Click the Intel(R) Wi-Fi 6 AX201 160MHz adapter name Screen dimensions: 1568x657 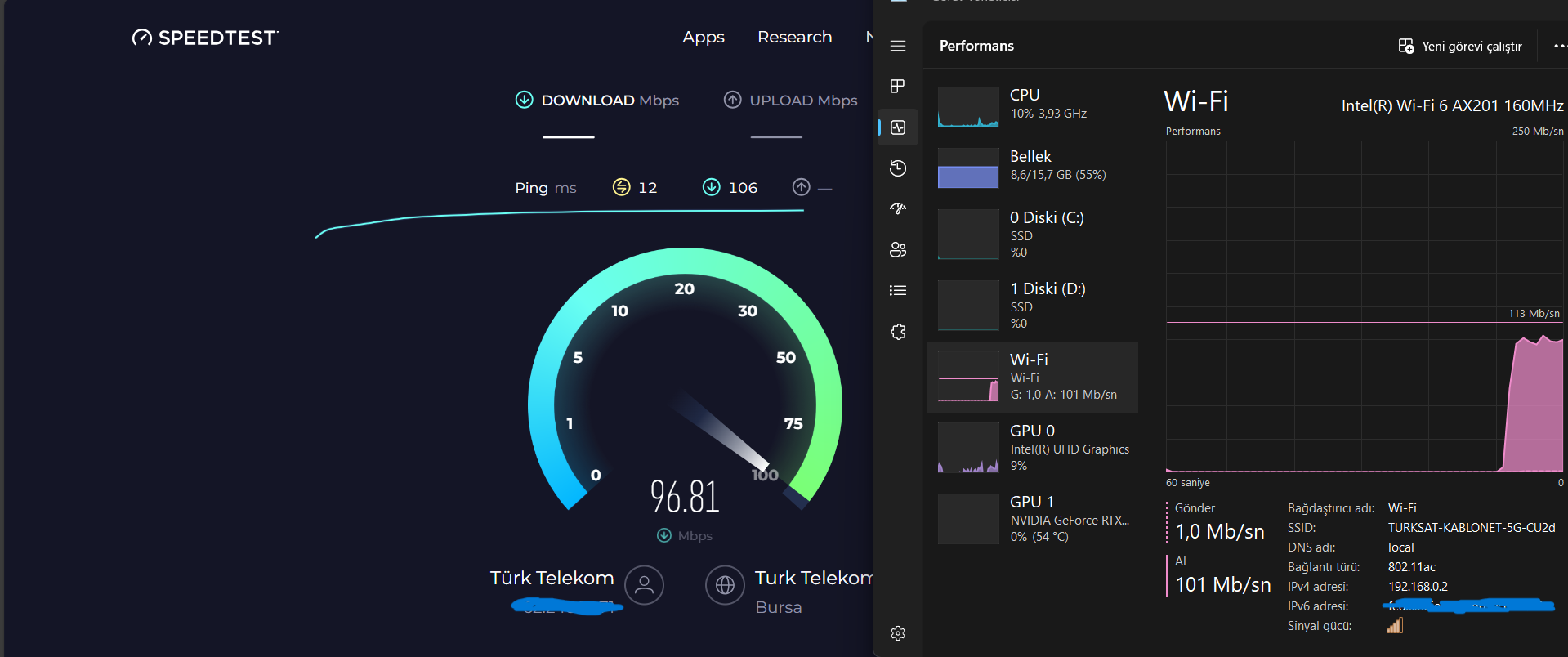click(1452, 105)
